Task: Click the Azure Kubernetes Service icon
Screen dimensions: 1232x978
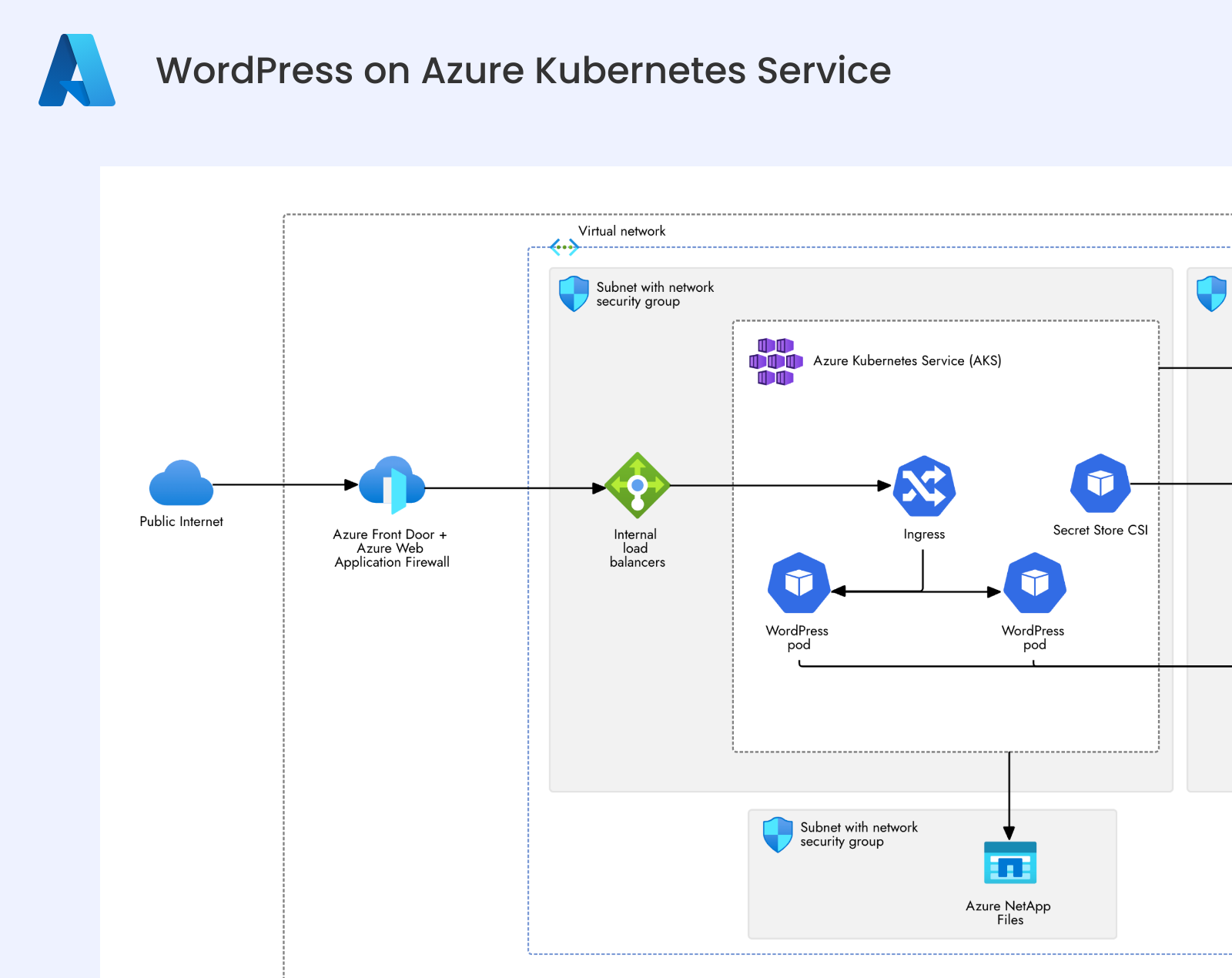Action: coord(775,360)
